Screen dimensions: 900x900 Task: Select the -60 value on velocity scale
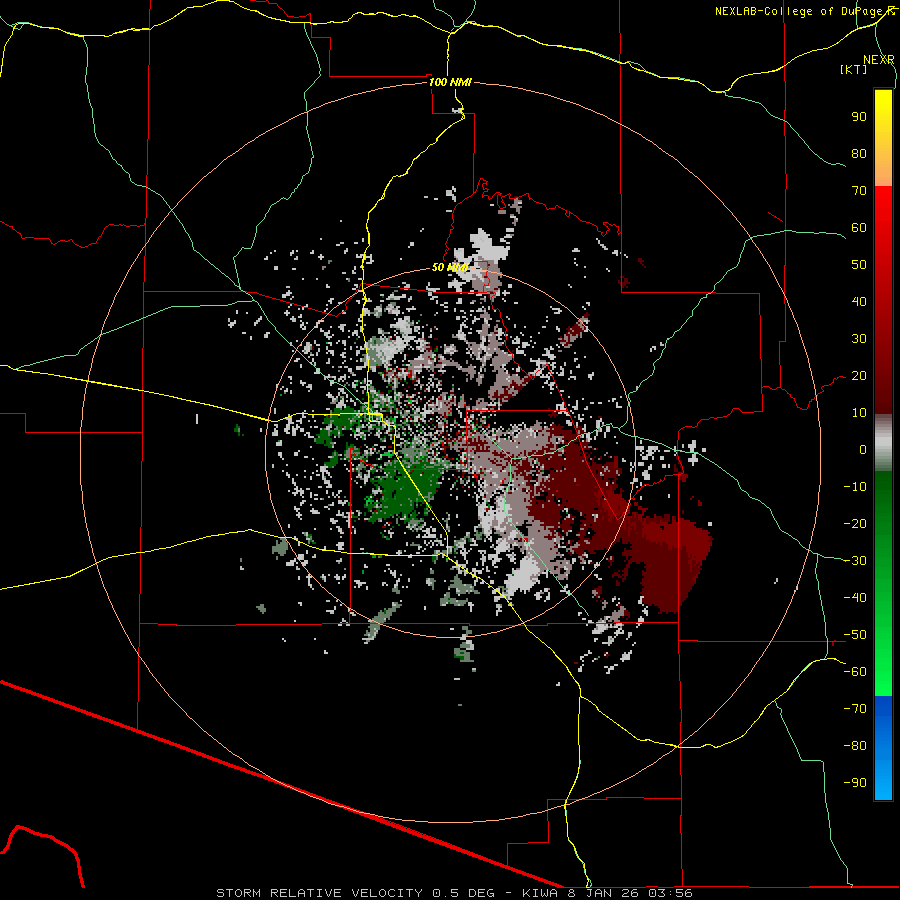[x=855, y=672]
